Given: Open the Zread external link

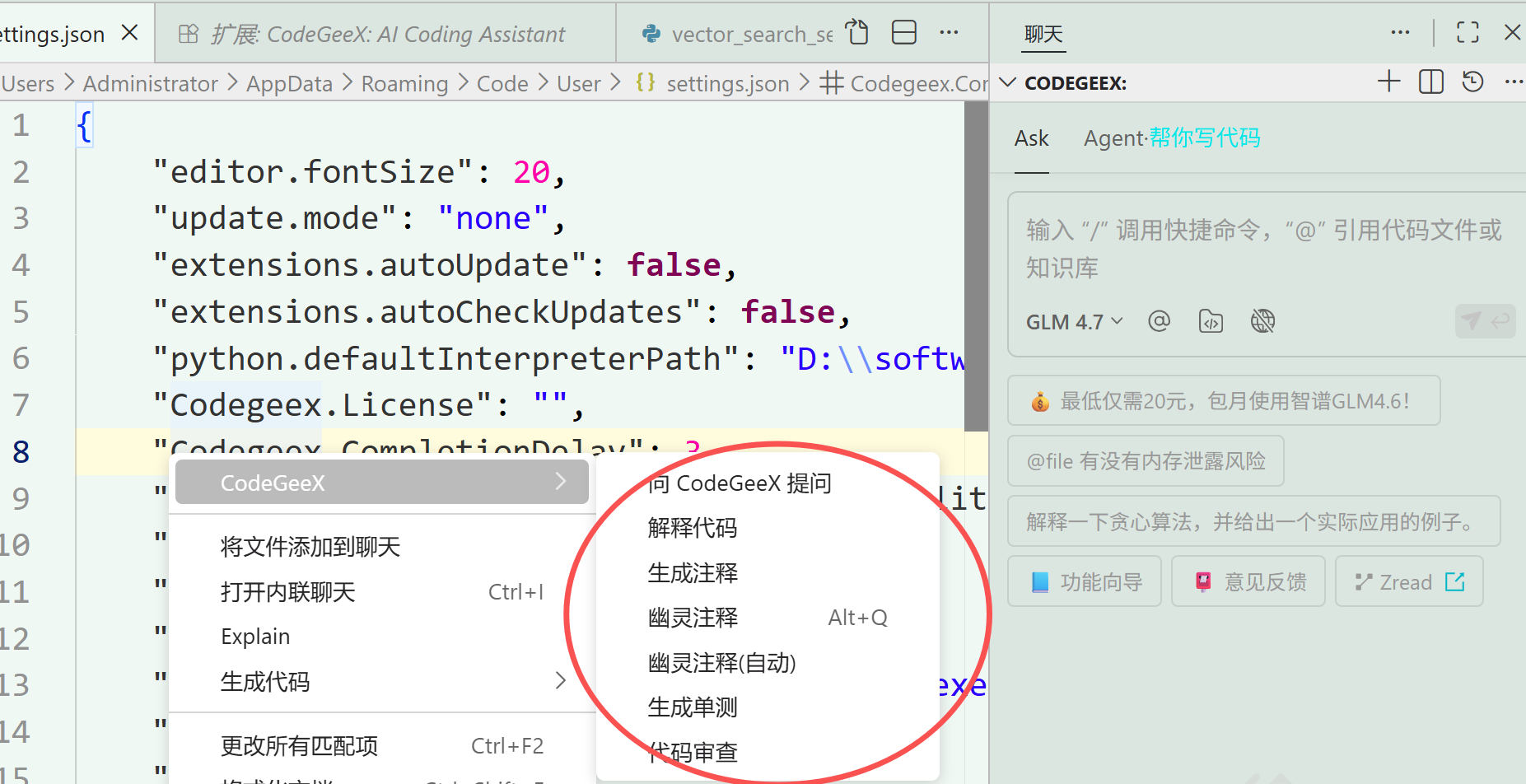Looking at the screenshot, I should coord(1409,582).
